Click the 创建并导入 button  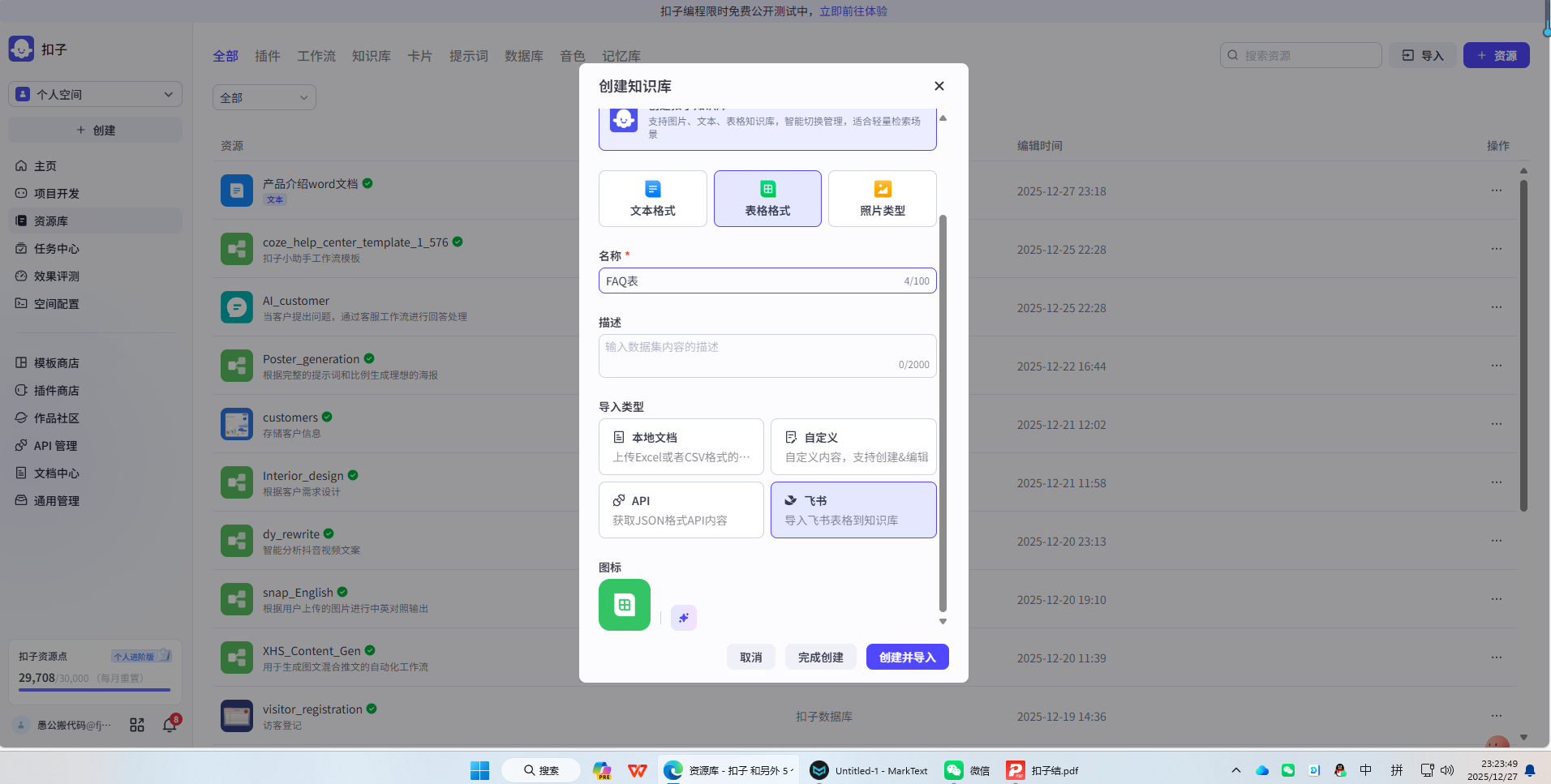[x=907, y=657]
